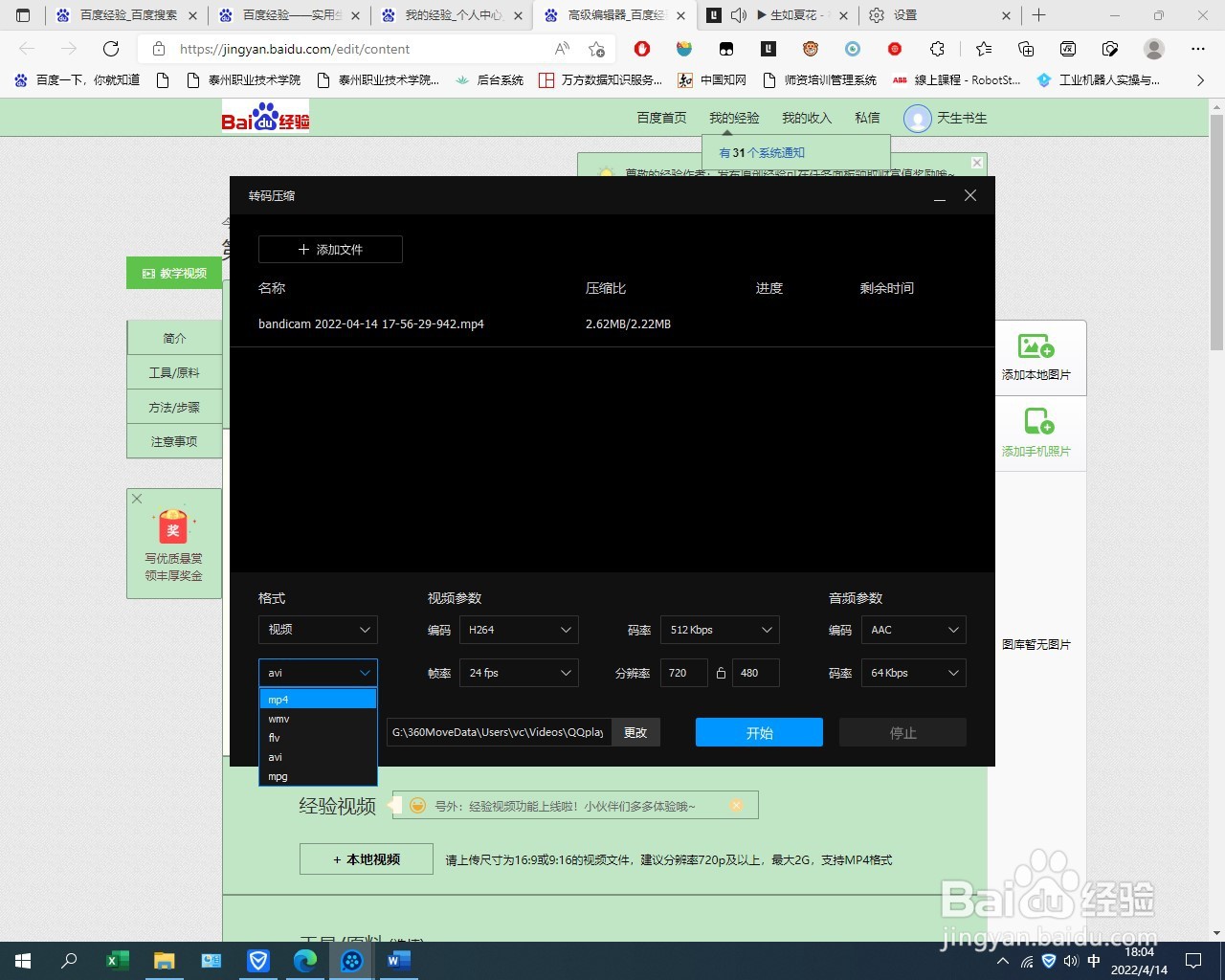Screen dimensions: 1225x980
Task: Open 百度首页 link
Action: click(661, 118)
